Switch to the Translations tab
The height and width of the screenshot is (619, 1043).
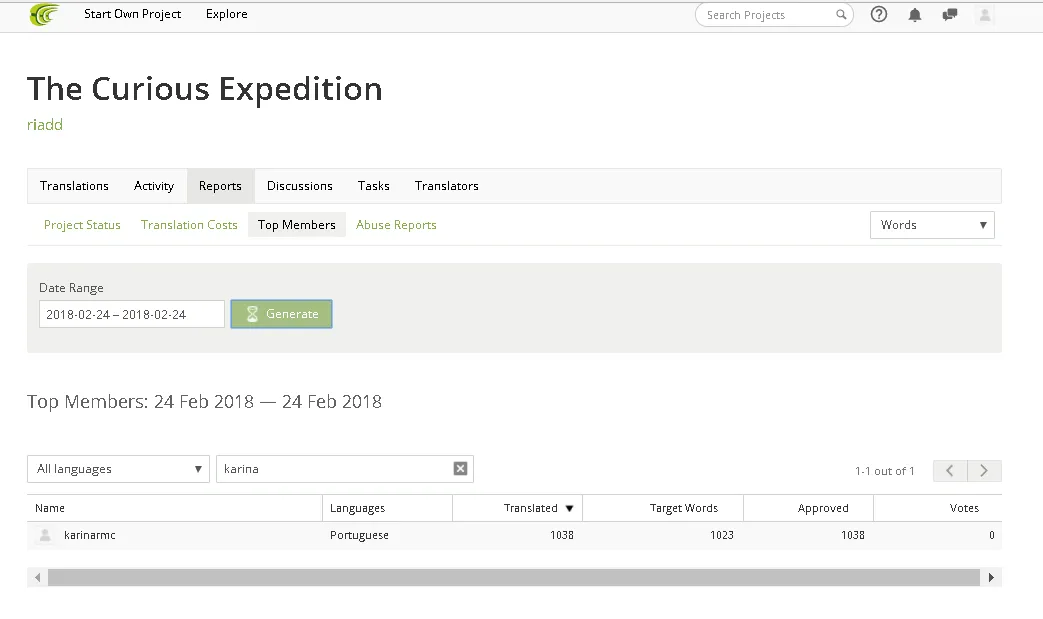tap(74, 186)
